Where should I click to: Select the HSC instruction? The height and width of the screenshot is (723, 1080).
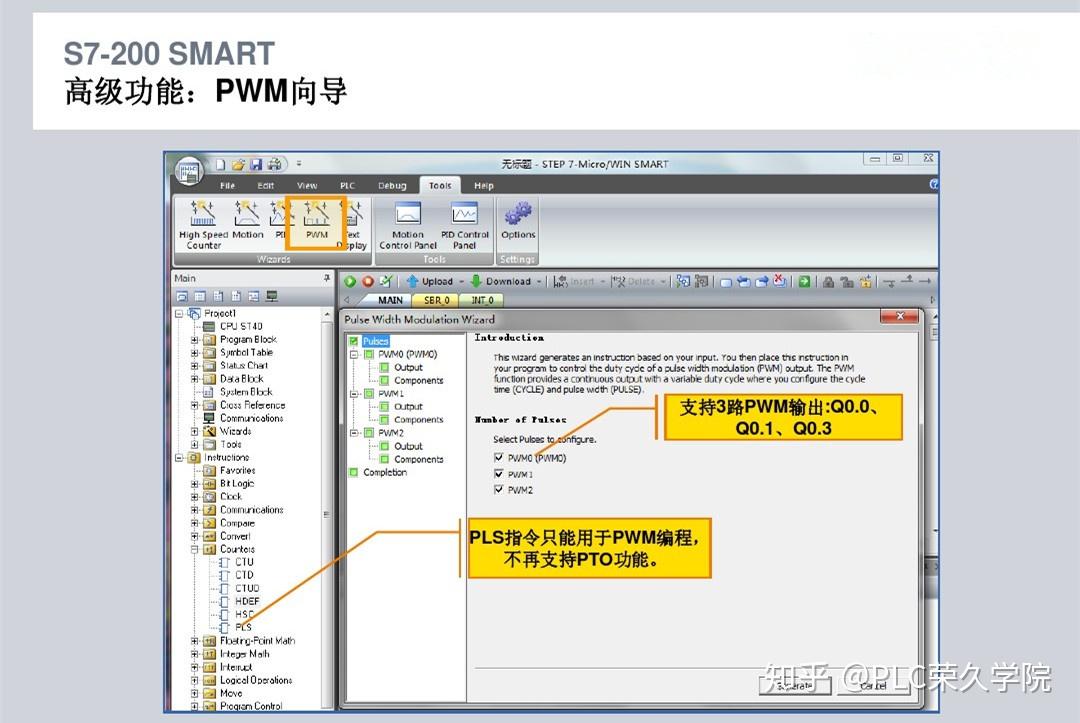244,614
